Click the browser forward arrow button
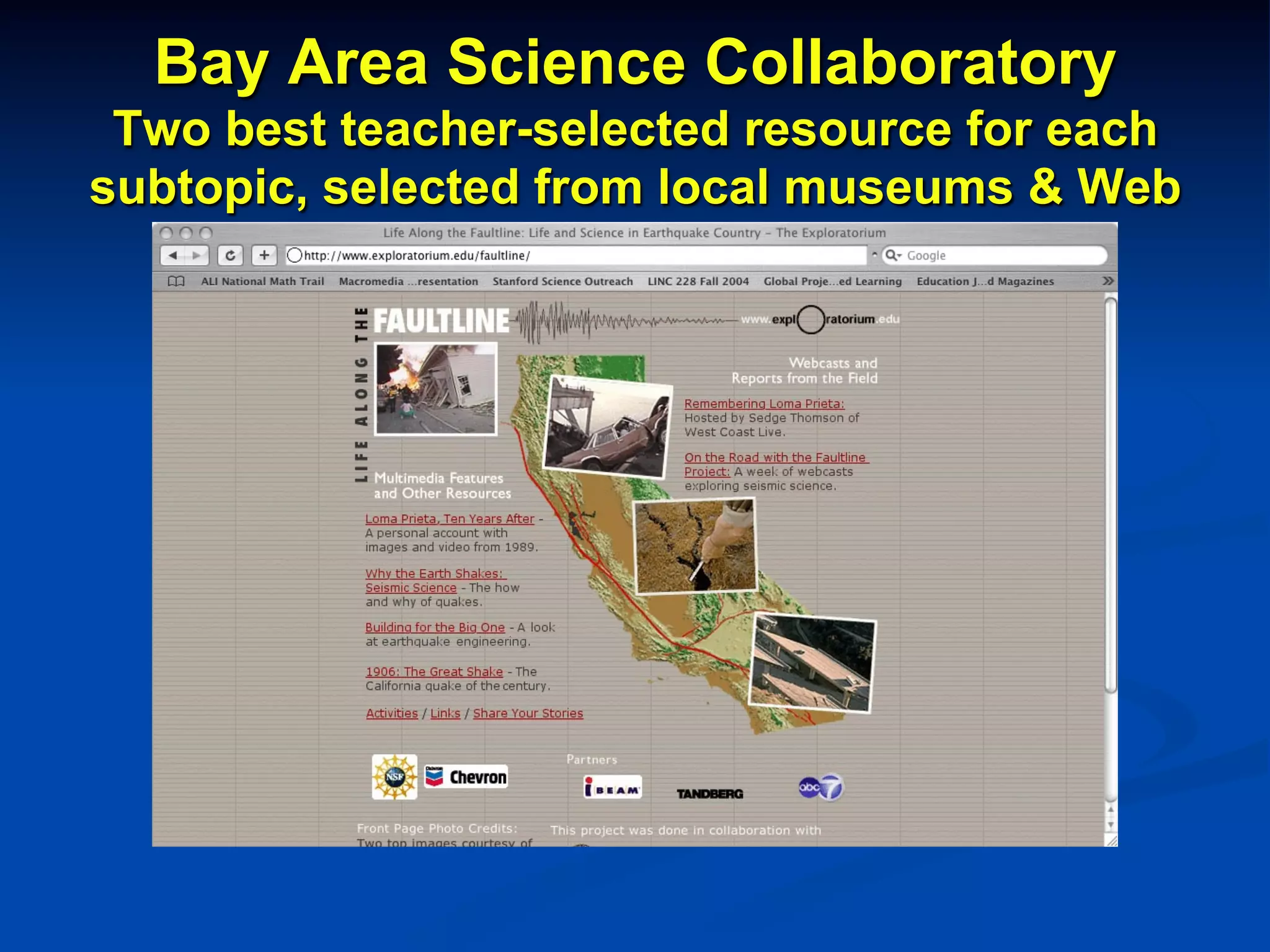 (197, 255)
